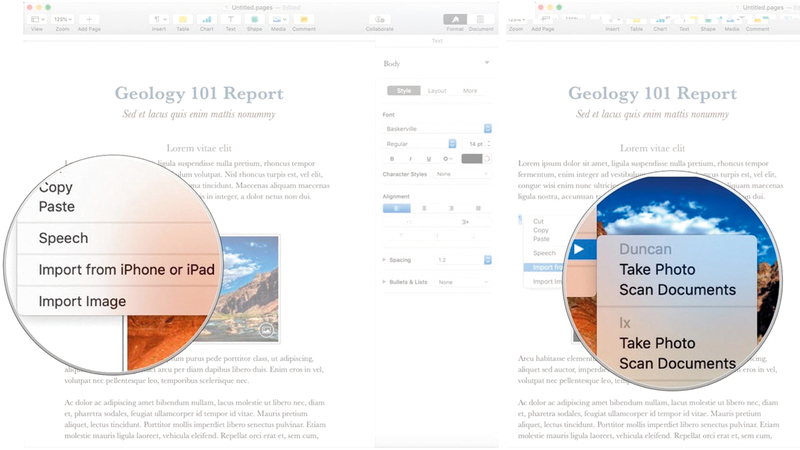
Task: Expand the Spacing disclosure triangle
Action: point(386,259)
